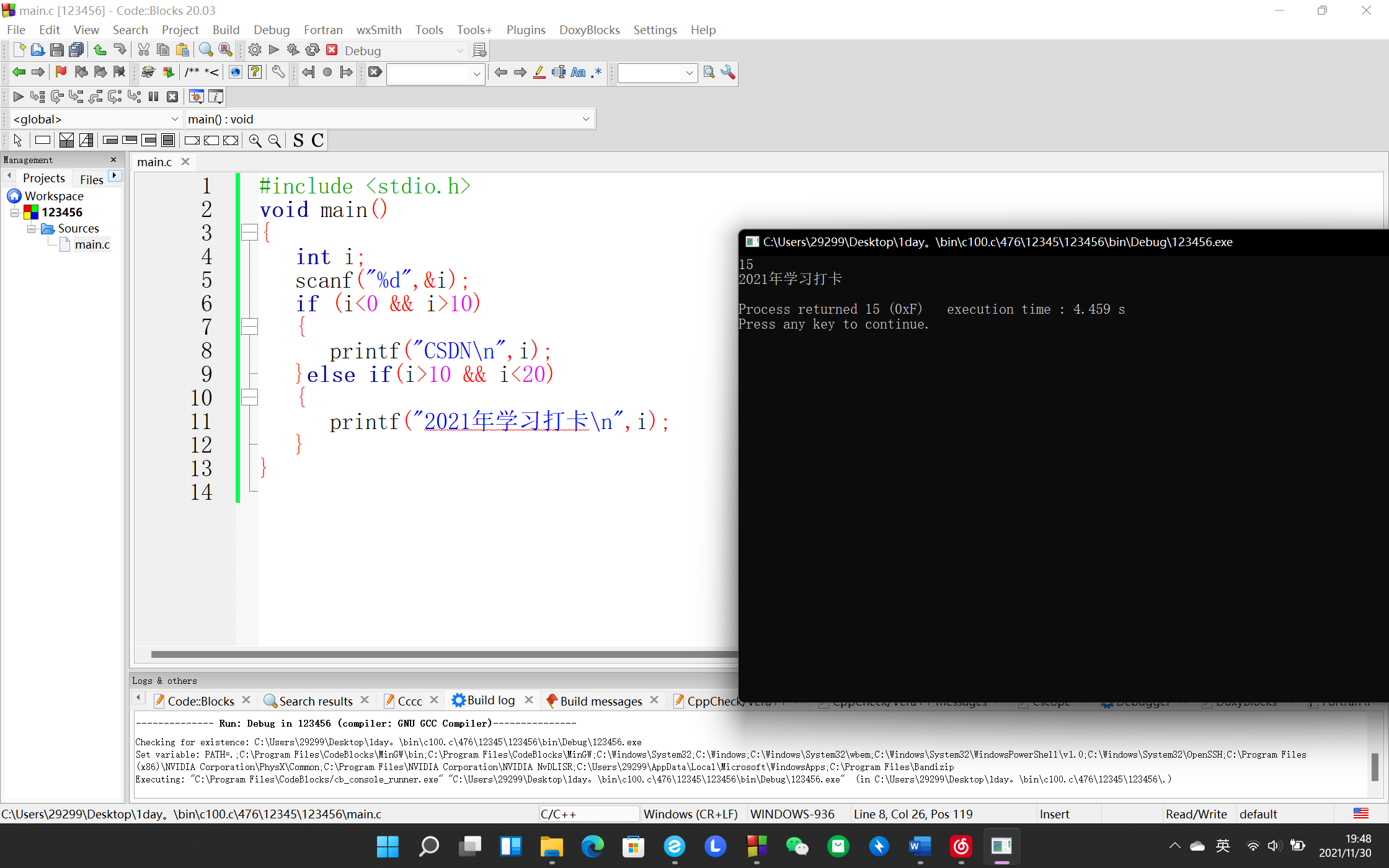Switch to Build messages tab
Viewport: 1389px width, 868px height.
click(600, 701)
